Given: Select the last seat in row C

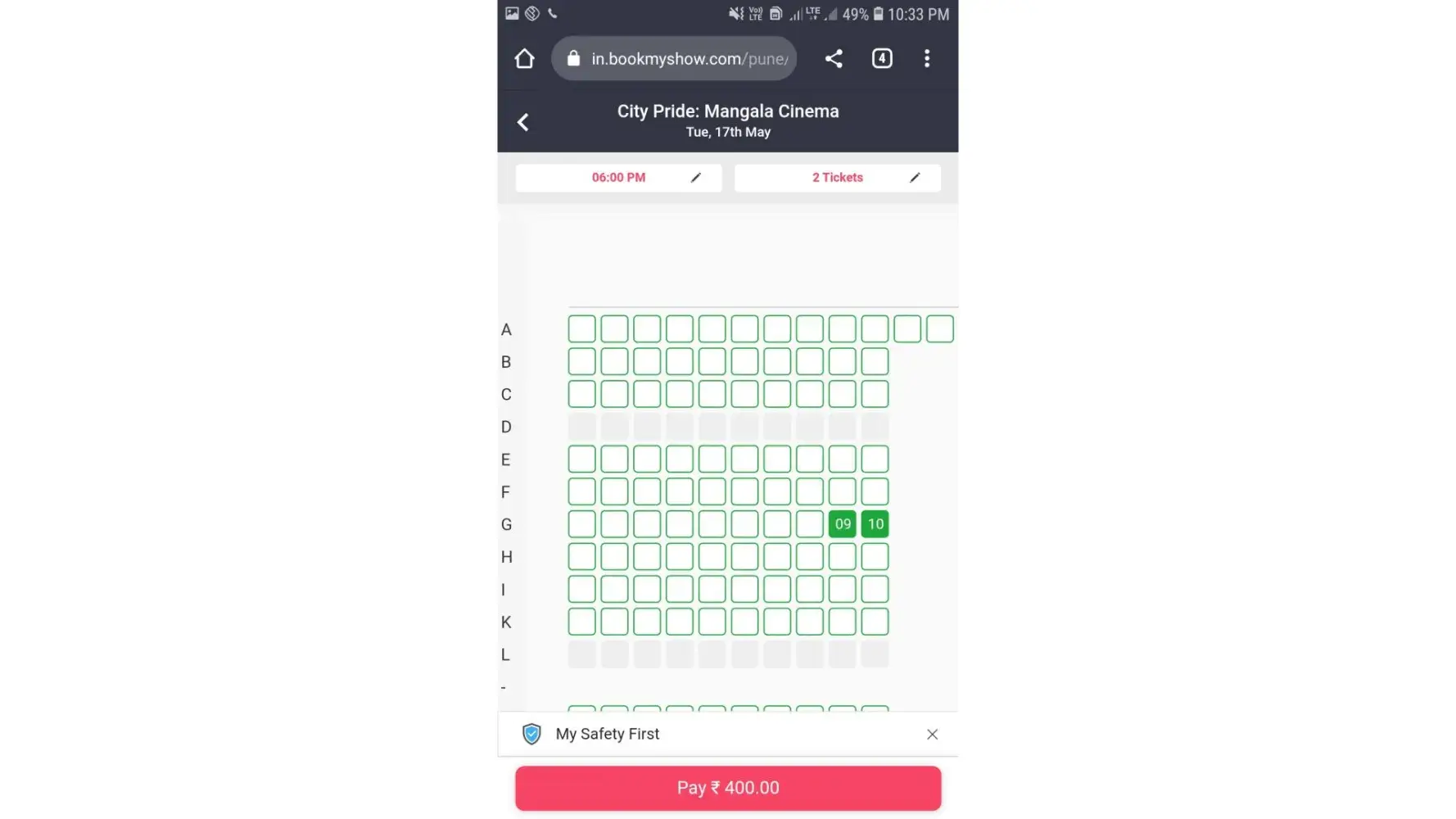Looking at the screenshot, I should point(875,394).
